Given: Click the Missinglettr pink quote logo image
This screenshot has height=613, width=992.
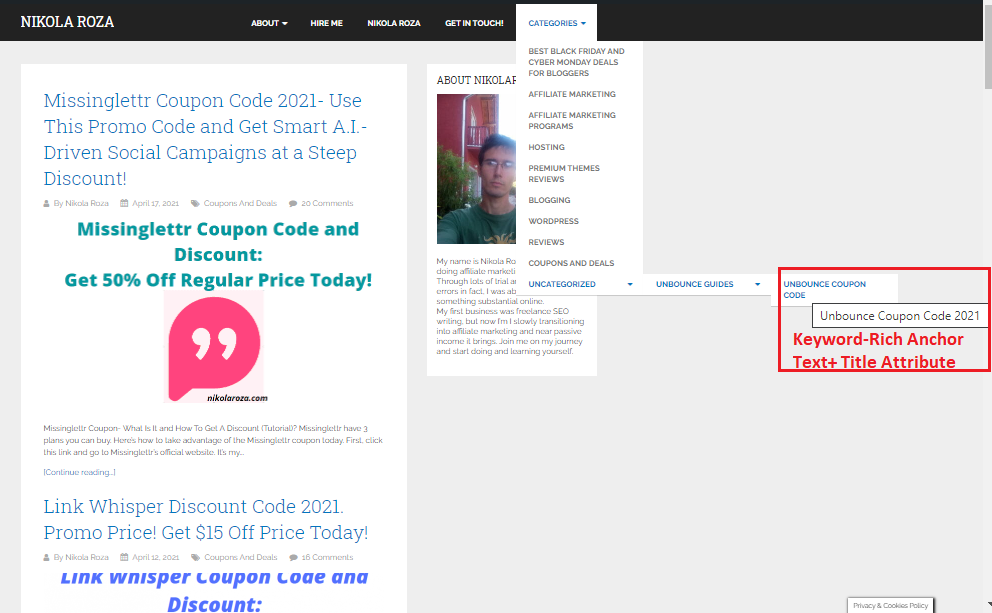Looking at the screenshot, I should [214, 347].
